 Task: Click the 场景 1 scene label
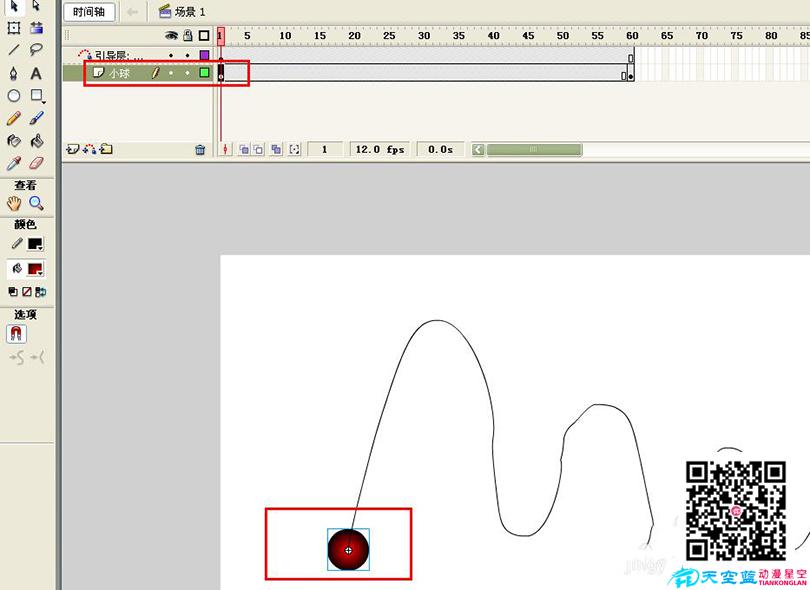click(182, 11)
